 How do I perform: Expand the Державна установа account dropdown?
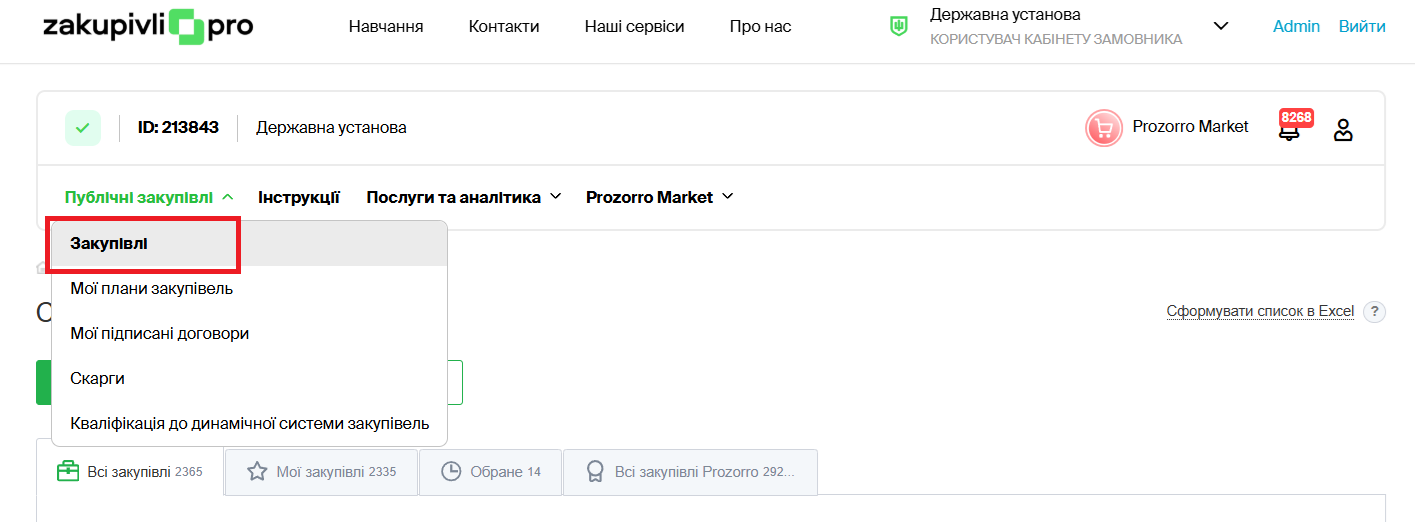coord(1220,27)
